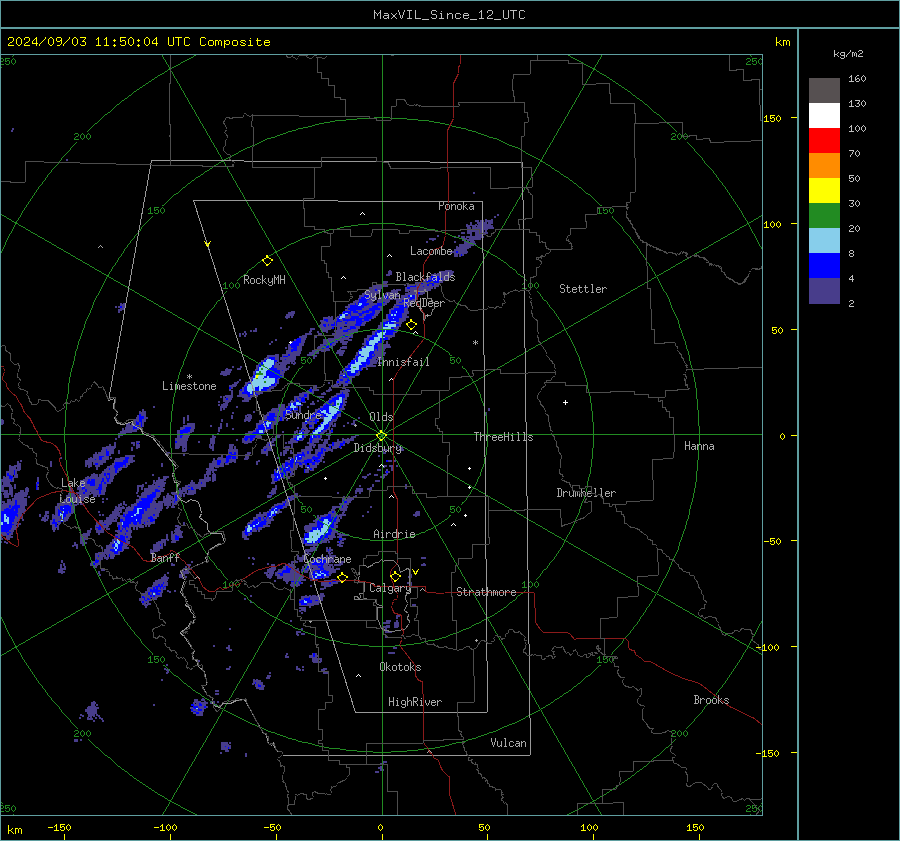
Task: Click the yellow 50 legend swatch
Action: pos(824,191)
